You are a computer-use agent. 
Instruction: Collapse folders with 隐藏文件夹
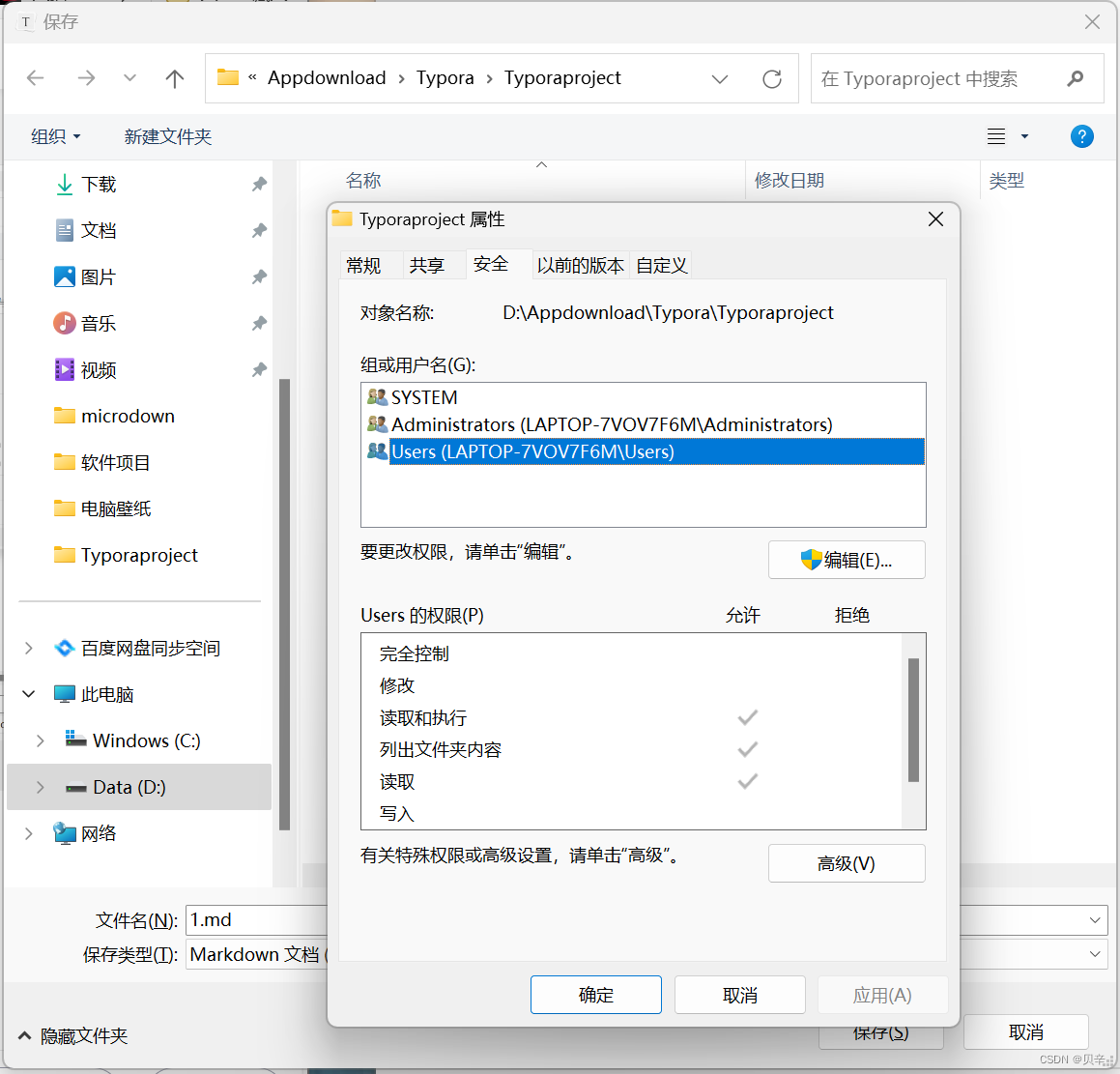click(72, 1035)
